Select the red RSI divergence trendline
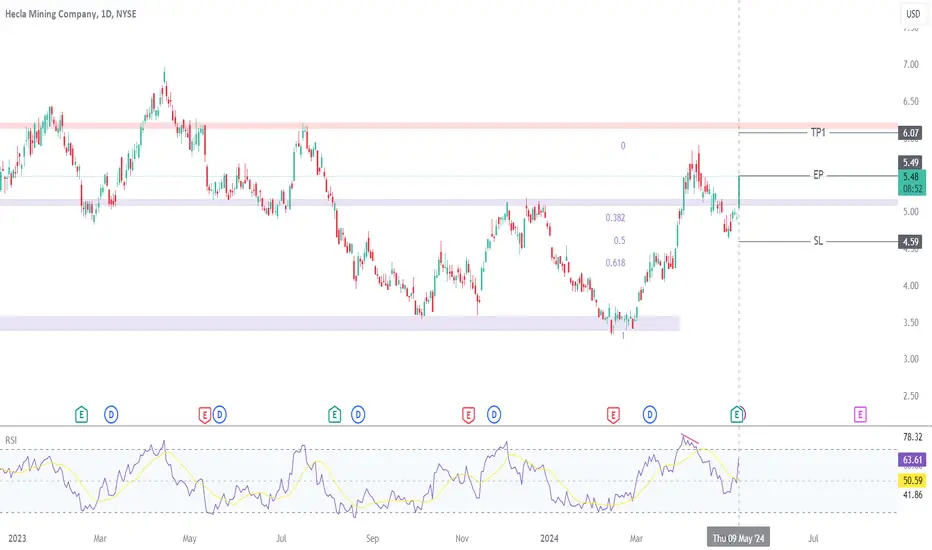Screen dimensions: 932x550 (690, 439)
